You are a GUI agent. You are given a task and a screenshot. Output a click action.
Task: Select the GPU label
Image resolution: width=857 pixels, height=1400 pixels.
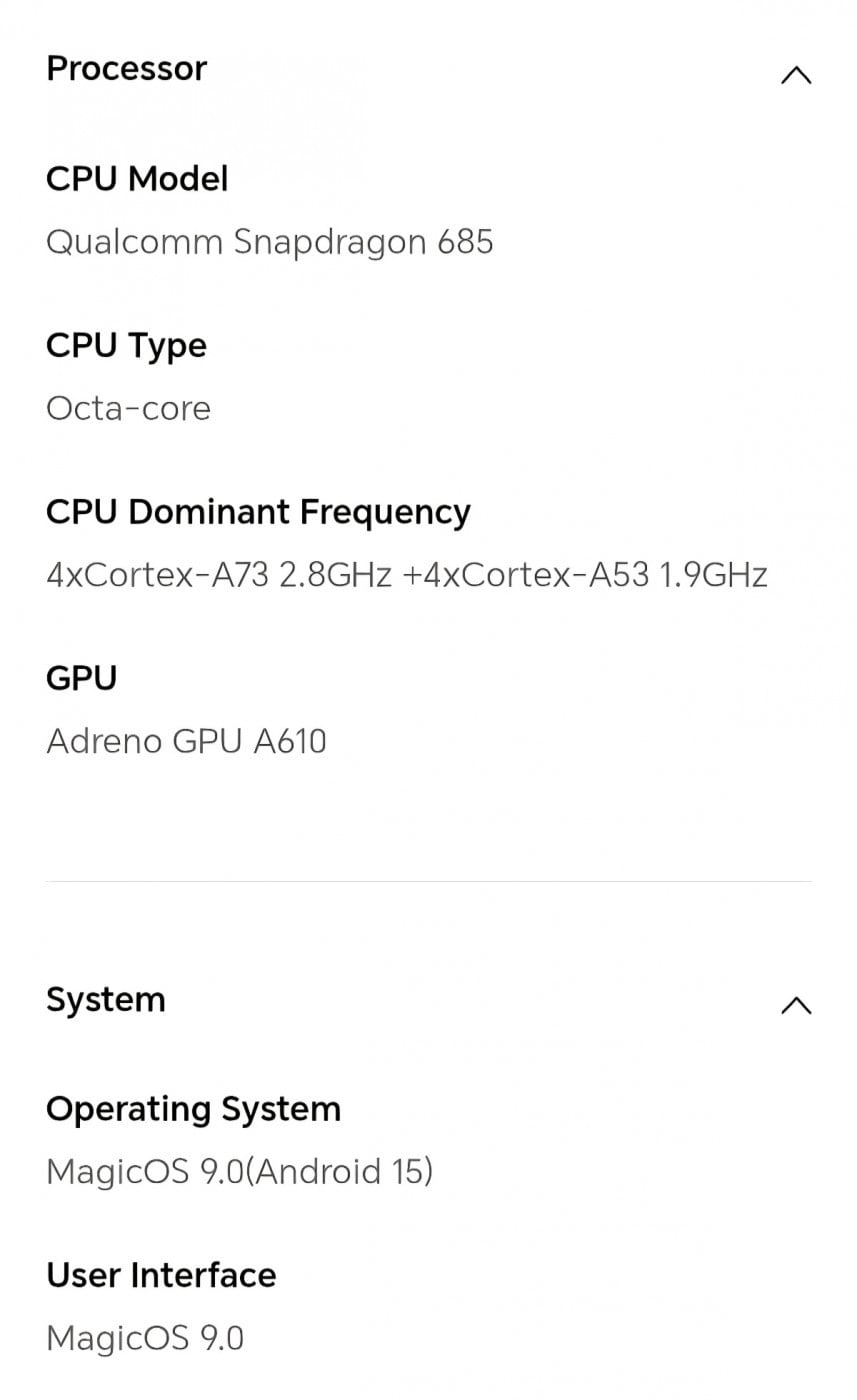coord(81,678)
